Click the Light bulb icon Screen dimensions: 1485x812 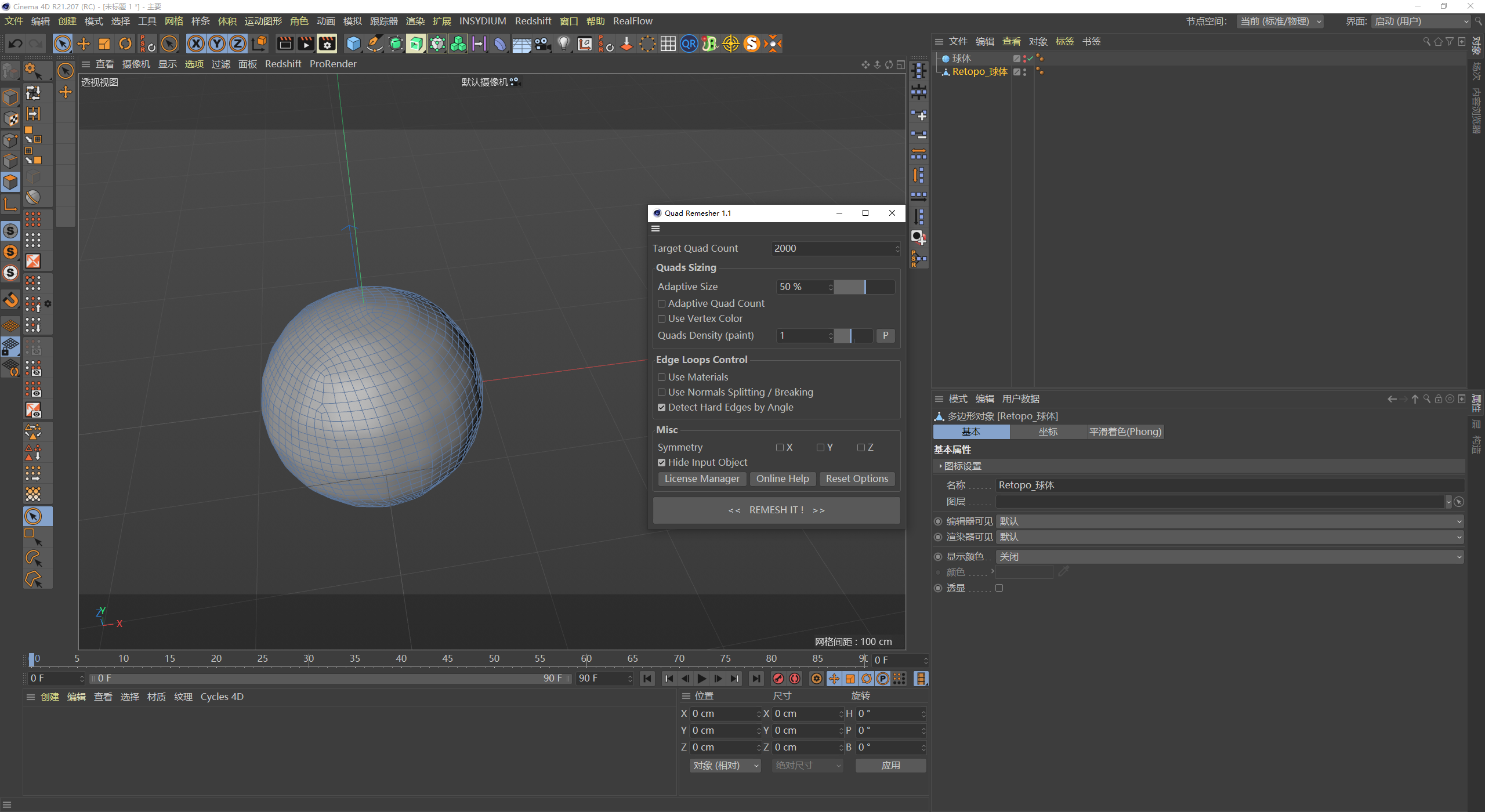[563, 43]
